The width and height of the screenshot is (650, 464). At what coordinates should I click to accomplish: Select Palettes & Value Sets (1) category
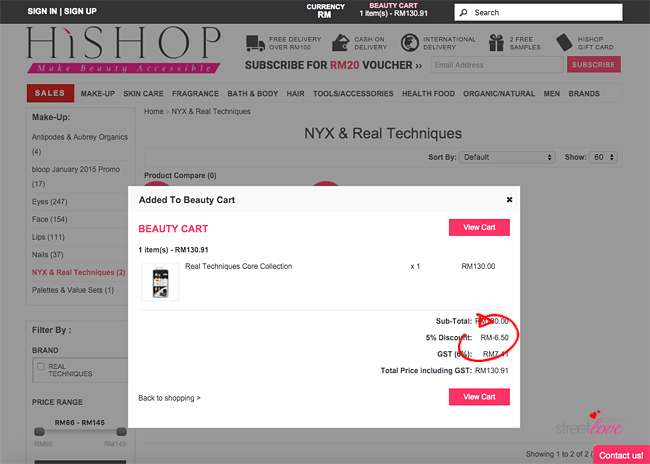point(73,290)
